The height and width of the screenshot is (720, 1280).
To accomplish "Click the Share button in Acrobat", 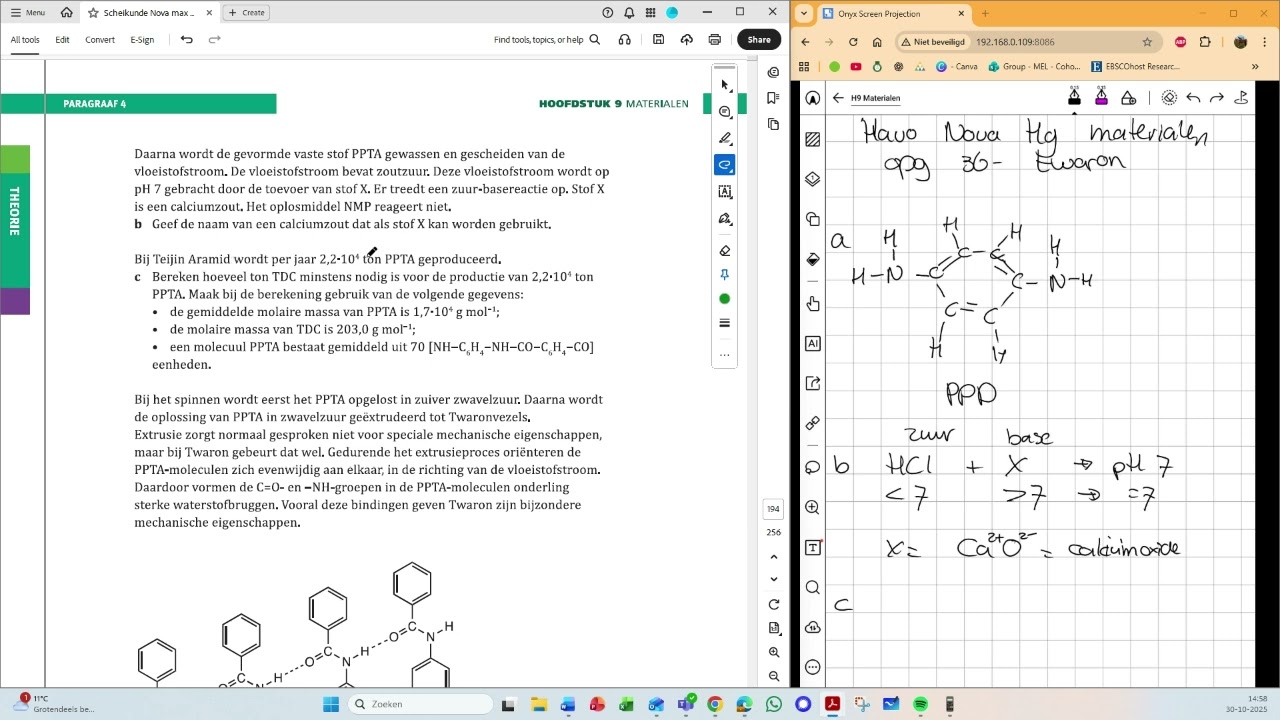I will (x=759, y=40).
